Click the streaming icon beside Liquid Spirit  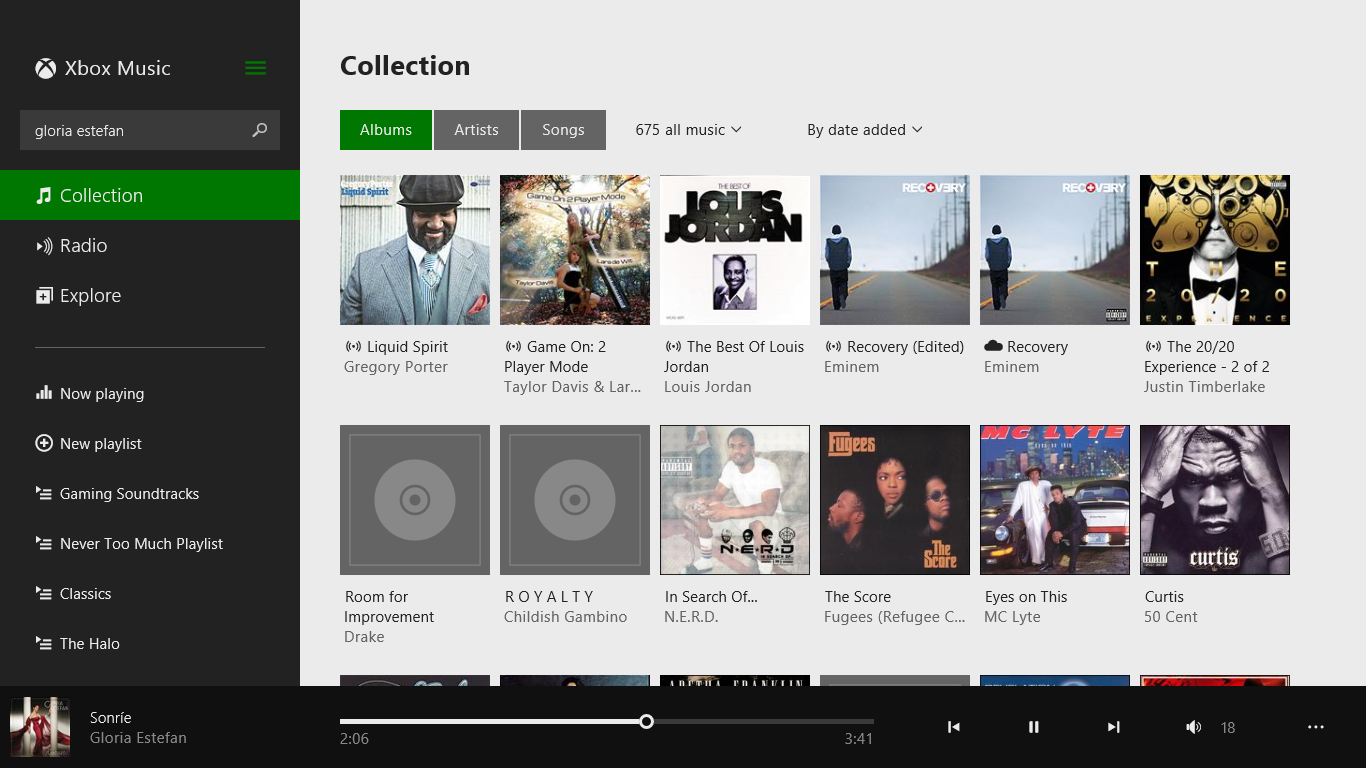coord(352,346)
